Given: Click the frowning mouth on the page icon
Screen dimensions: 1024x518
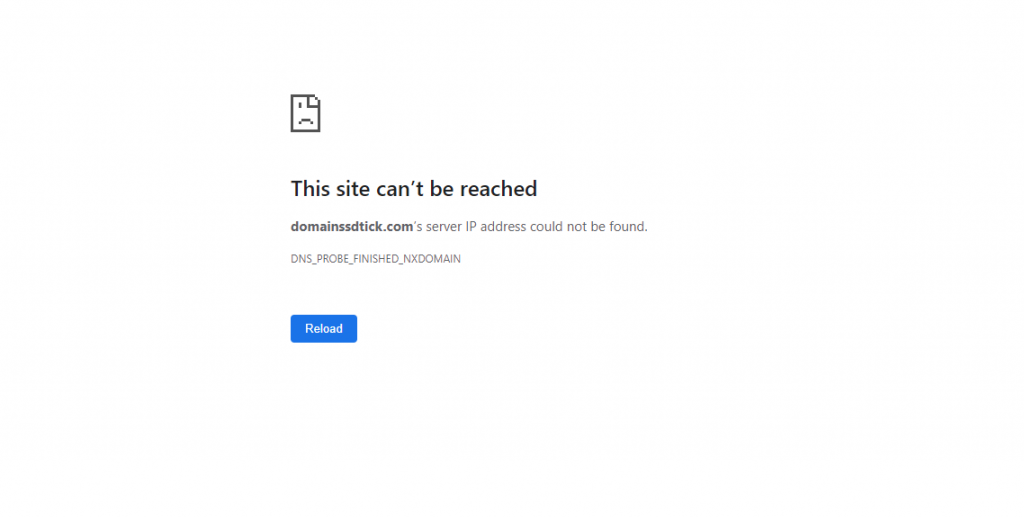Looking at the screenshot, I should point(305,122).
